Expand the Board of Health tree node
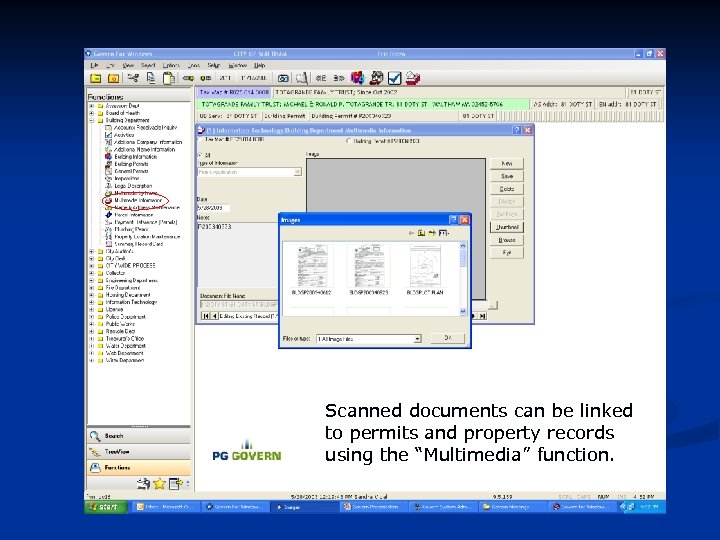Viewport: 720px width, 540px height. (x=91, y=113)
